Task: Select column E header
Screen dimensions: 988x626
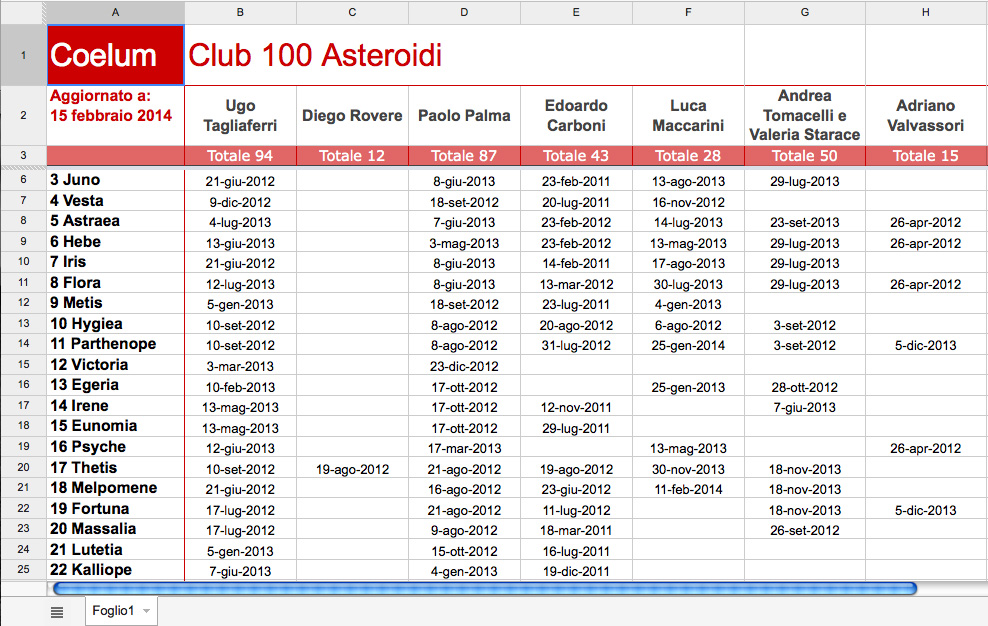Action: (x=576, y=12)
